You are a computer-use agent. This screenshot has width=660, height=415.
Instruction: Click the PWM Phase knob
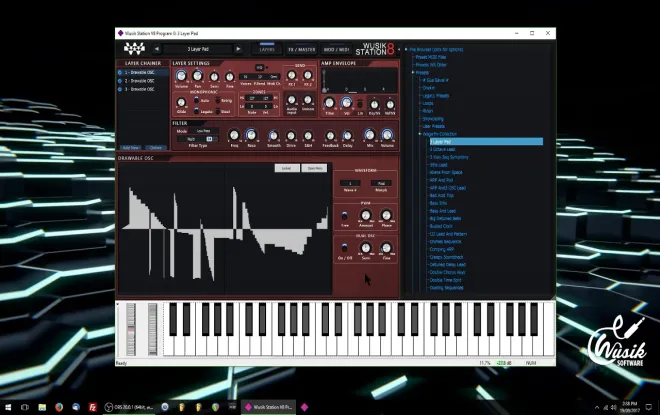coord(386,215)
